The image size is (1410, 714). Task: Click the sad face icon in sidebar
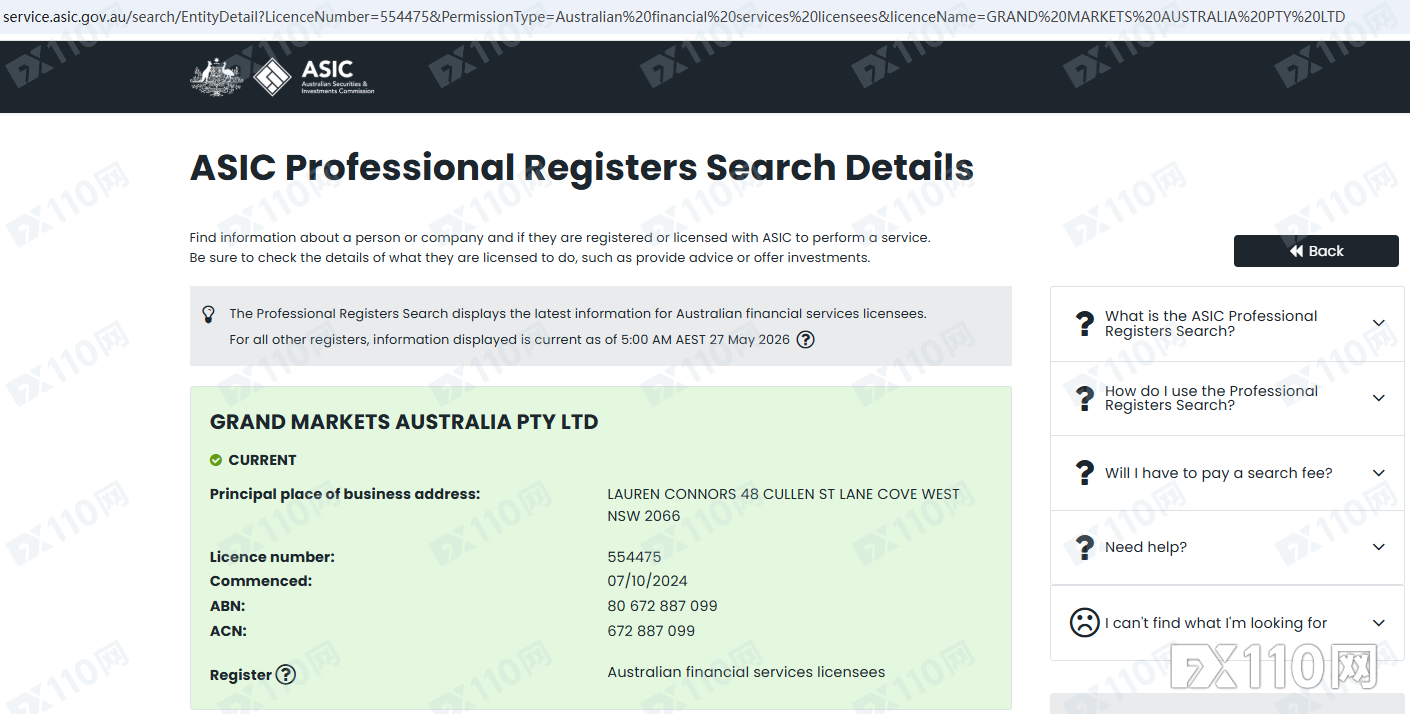(x=1084, y=623)
